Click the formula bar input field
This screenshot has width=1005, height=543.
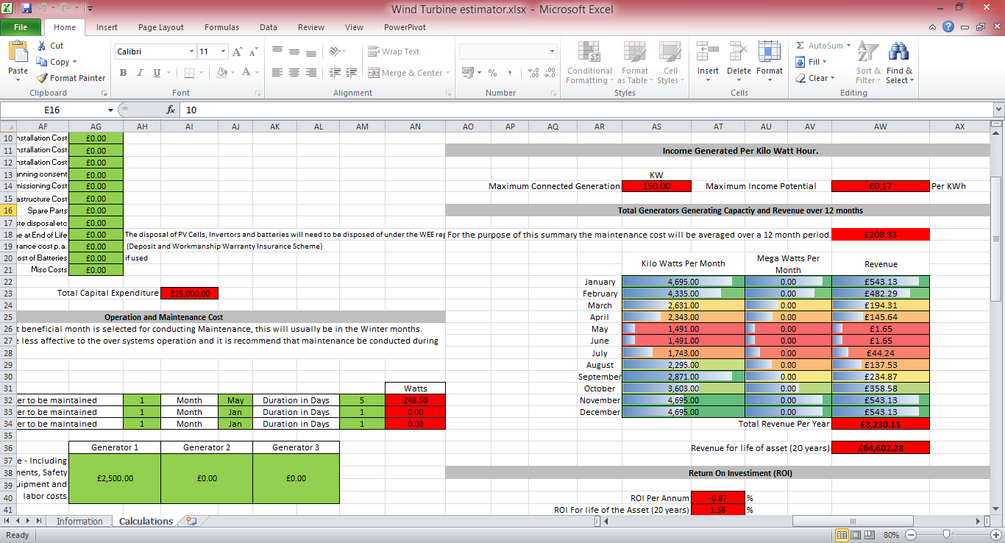586,110
